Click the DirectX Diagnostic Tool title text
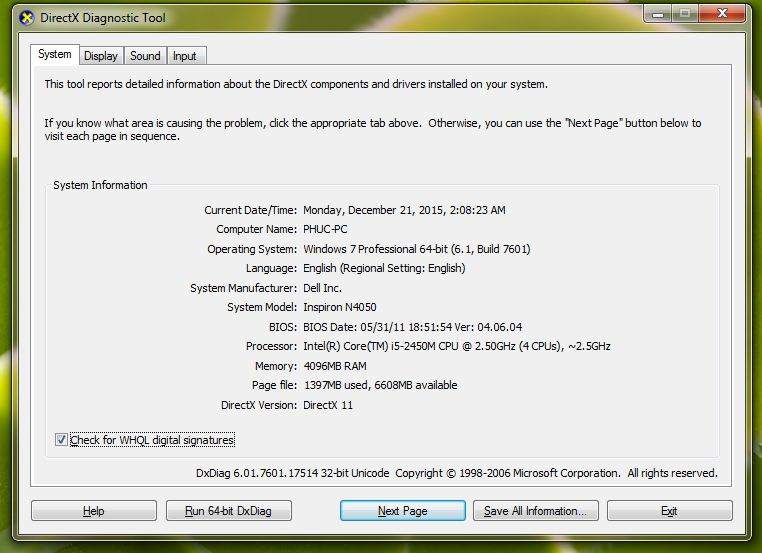Viewport: 762px width, 553px height. click(x=103, y=18)
